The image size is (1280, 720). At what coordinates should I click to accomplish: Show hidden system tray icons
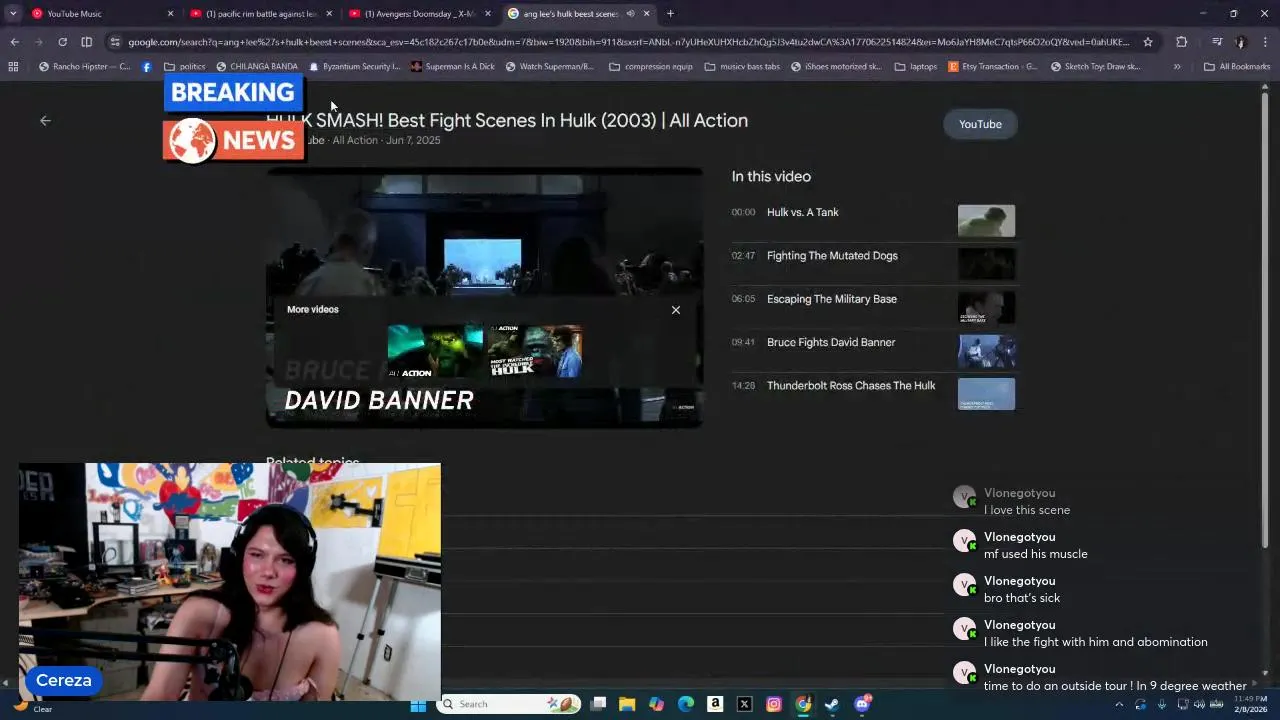pyautogui.click(x=1119, y=704)
